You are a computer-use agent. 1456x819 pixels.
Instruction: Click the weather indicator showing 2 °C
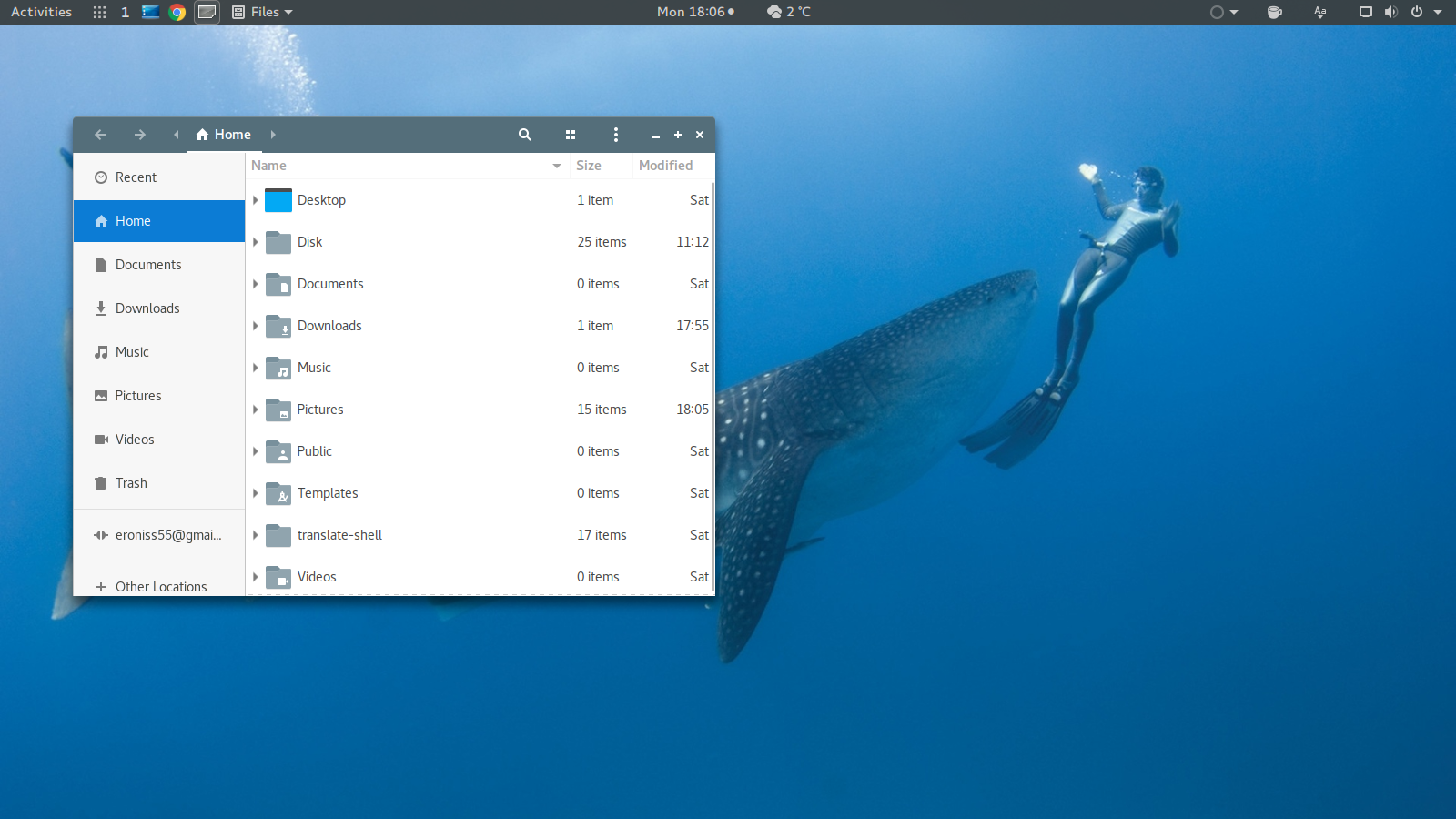(789, 12)
